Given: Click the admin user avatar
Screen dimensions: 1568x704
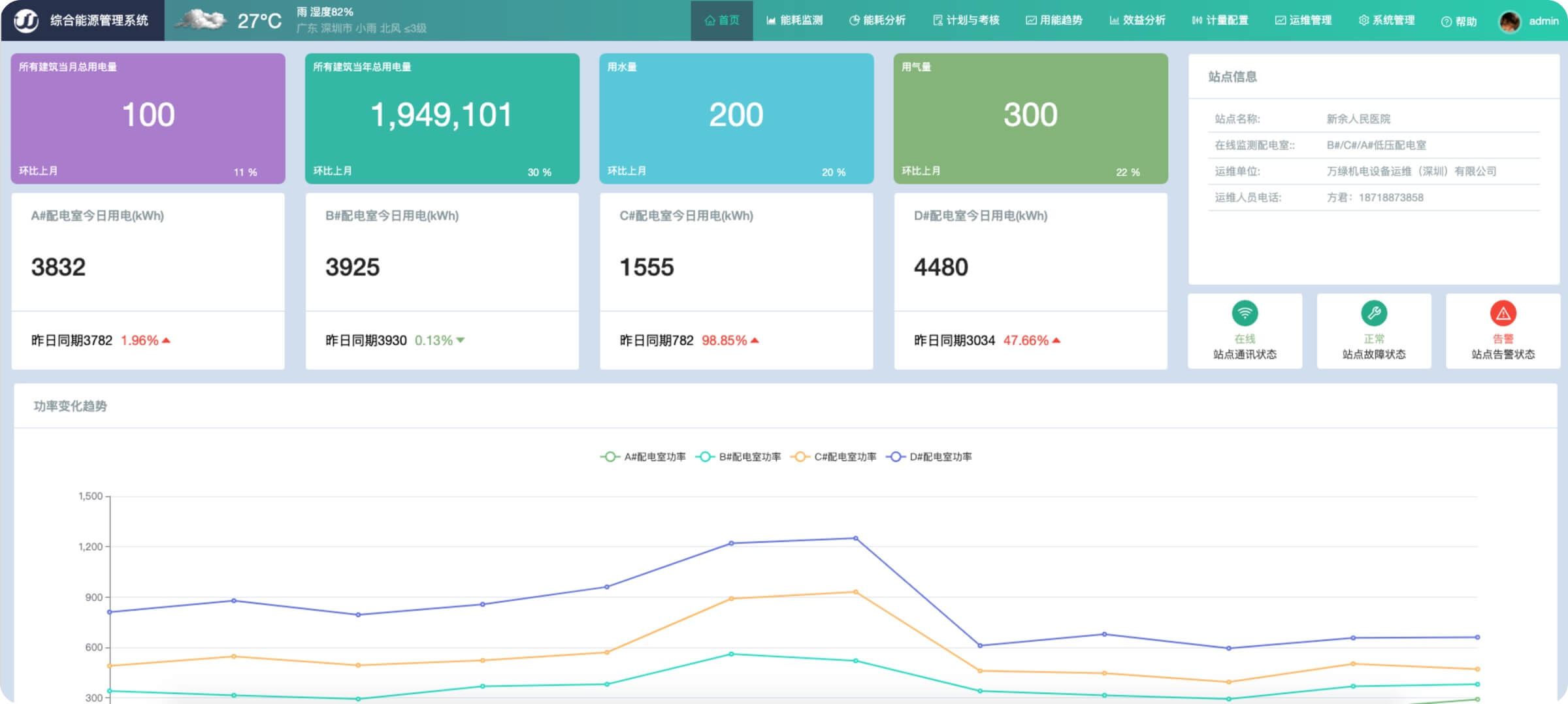Looking at the screenshot, I should (1510, 21).
